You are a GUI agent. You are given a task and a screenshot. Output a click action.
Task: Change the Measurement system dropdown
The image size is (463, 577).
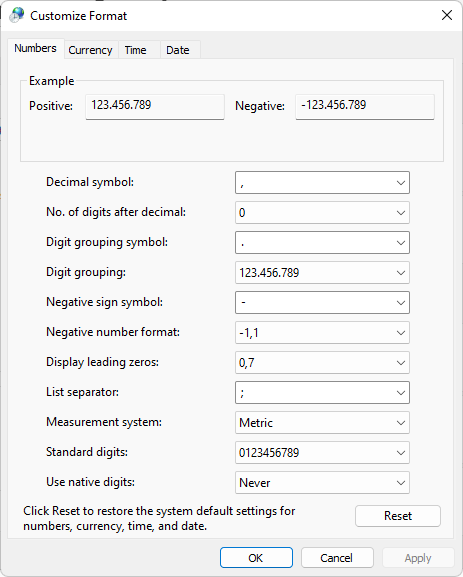(322, 423)
